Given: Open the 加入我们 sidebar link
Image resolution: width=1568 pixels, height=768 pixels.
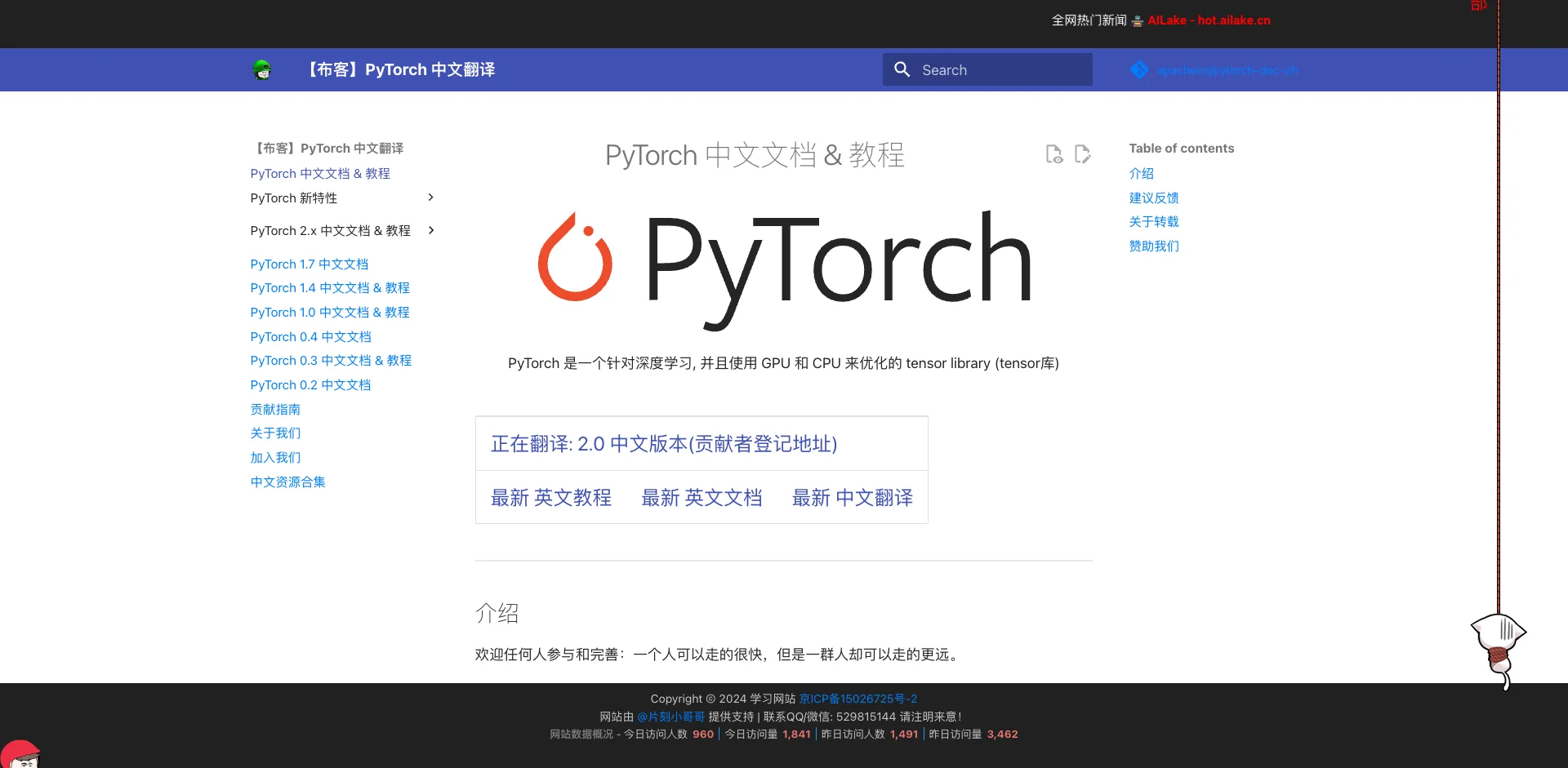Looking at the screenshot, I should pos(275,458).
